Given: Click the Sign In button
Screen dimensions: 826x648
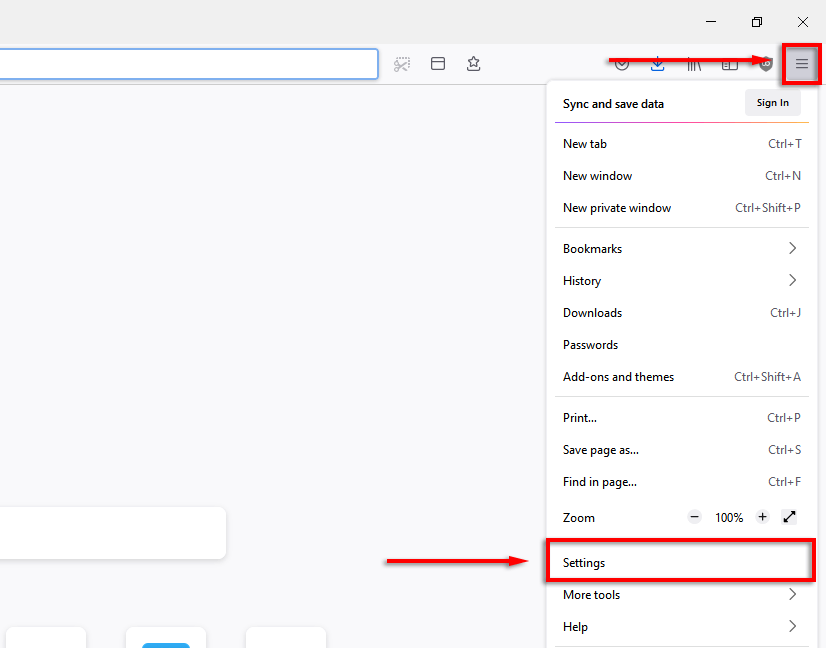Looking at the screenshot, I should pyautogui.click(x=773, y=103).
